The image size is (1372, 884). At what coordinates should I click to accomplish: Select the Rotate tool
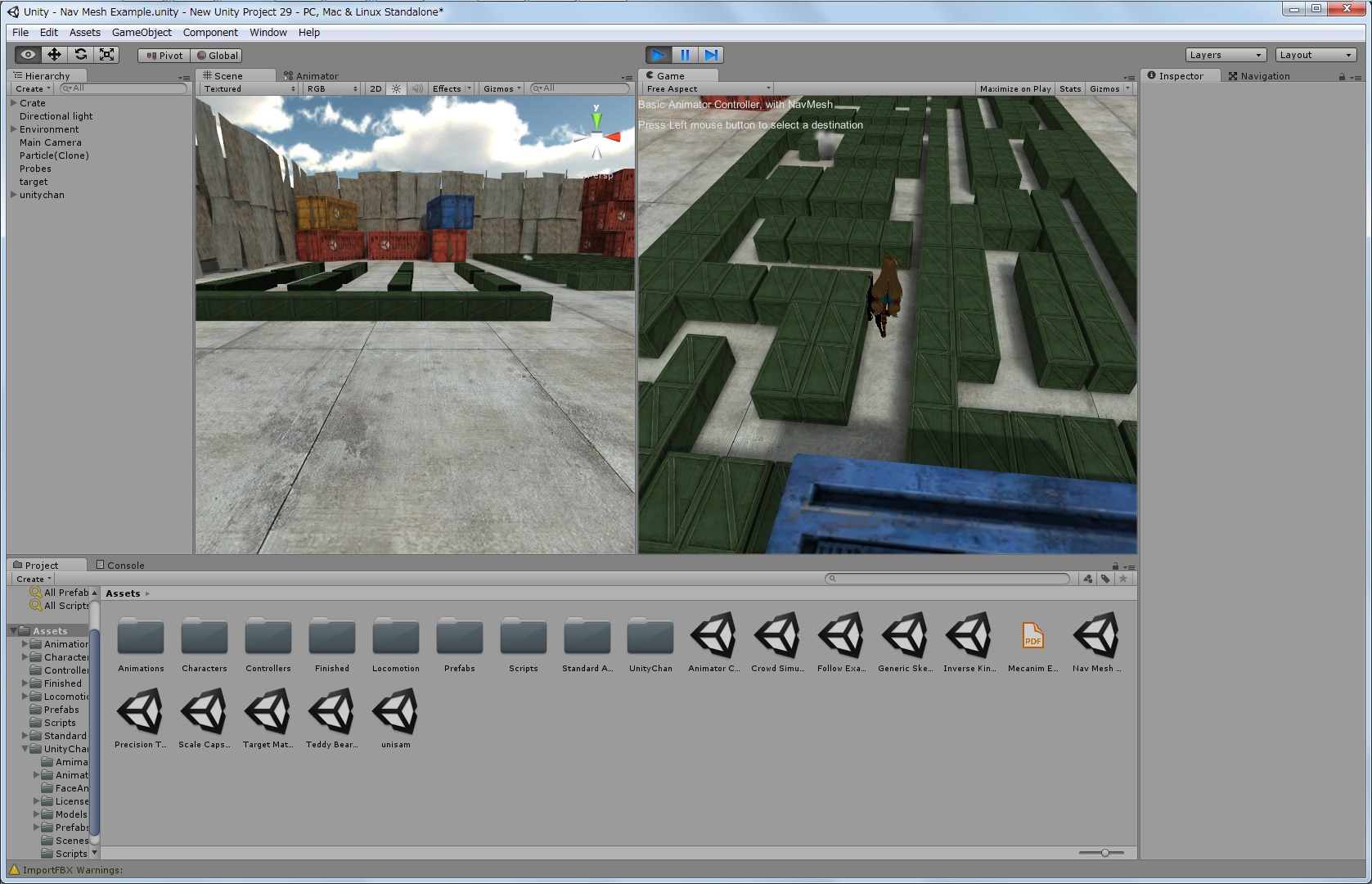(80, 55)
